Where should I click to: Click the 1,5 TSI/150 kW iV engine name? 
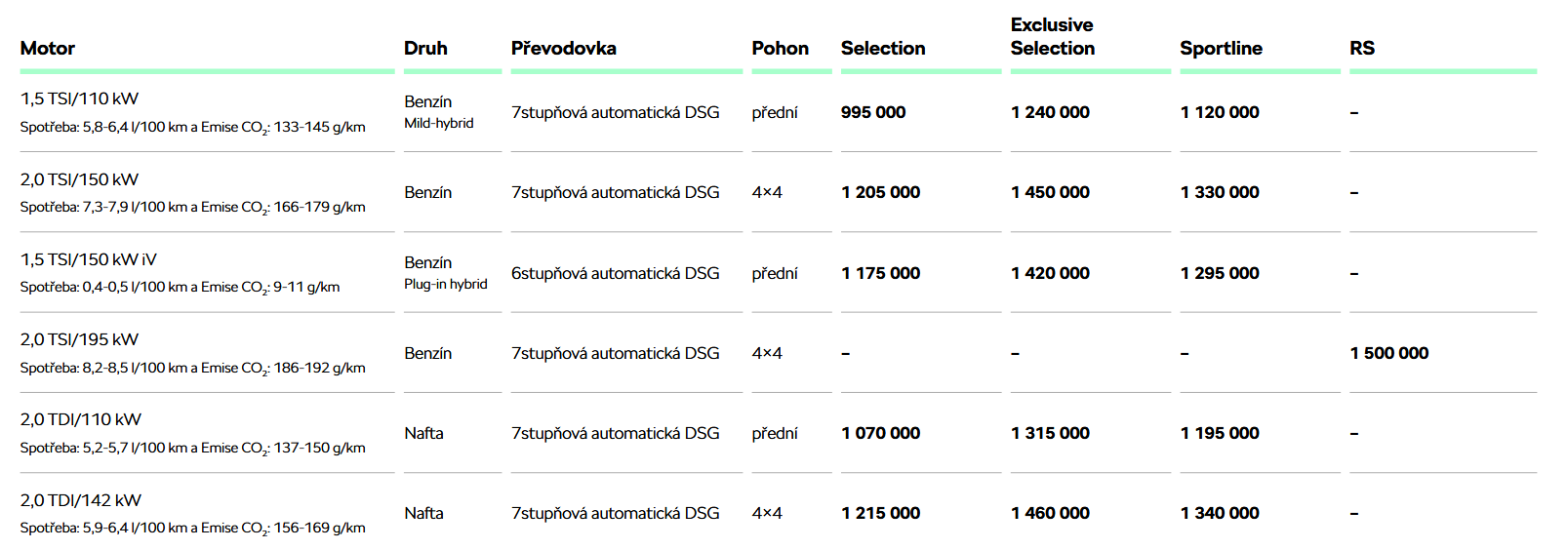(88, 259)
